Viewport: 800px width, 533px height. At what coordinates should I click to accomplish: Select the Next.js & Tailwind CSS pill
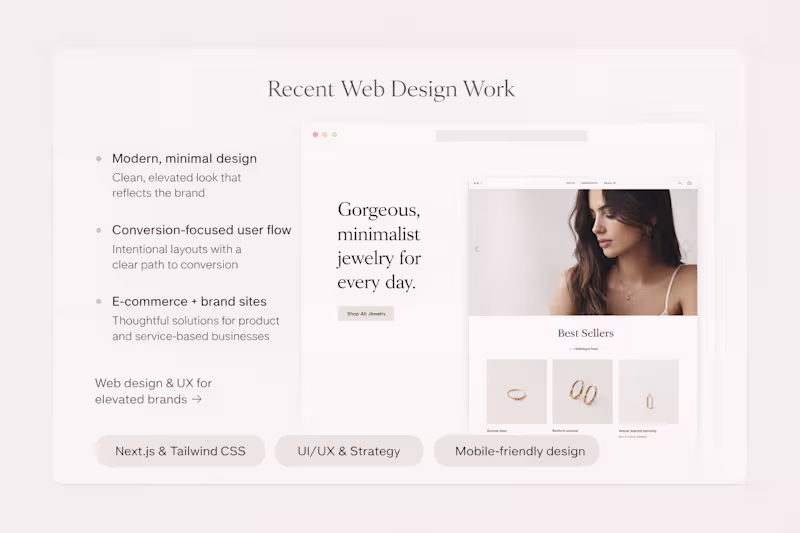pyautogui.click(x=180, y=451)
